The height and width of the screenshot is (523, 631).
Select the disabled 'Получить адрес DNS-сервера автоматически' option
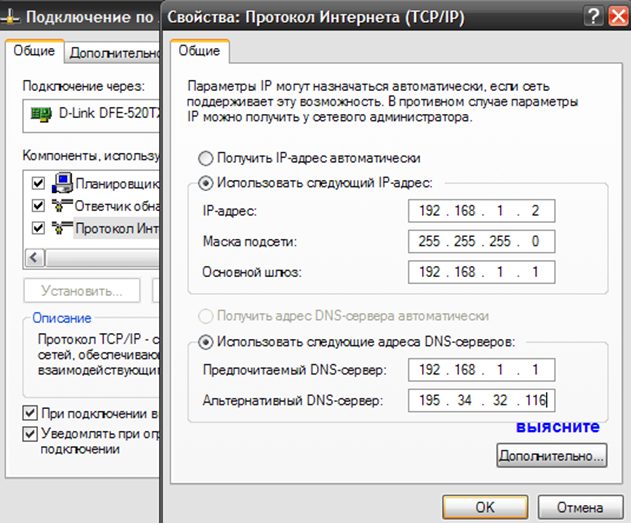click(205, 317)
